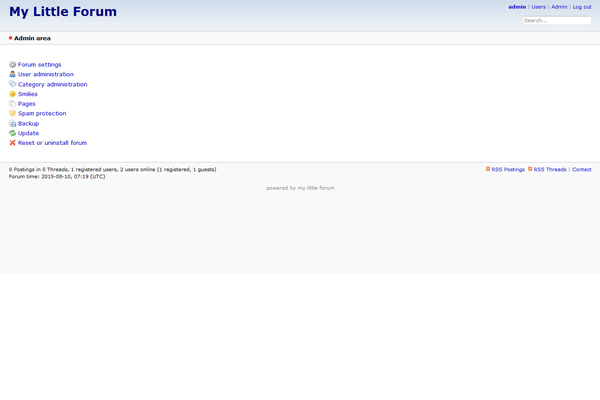Click the smiley face icon
Viewport: 600px width, 400px height.
tap(13, 94)
